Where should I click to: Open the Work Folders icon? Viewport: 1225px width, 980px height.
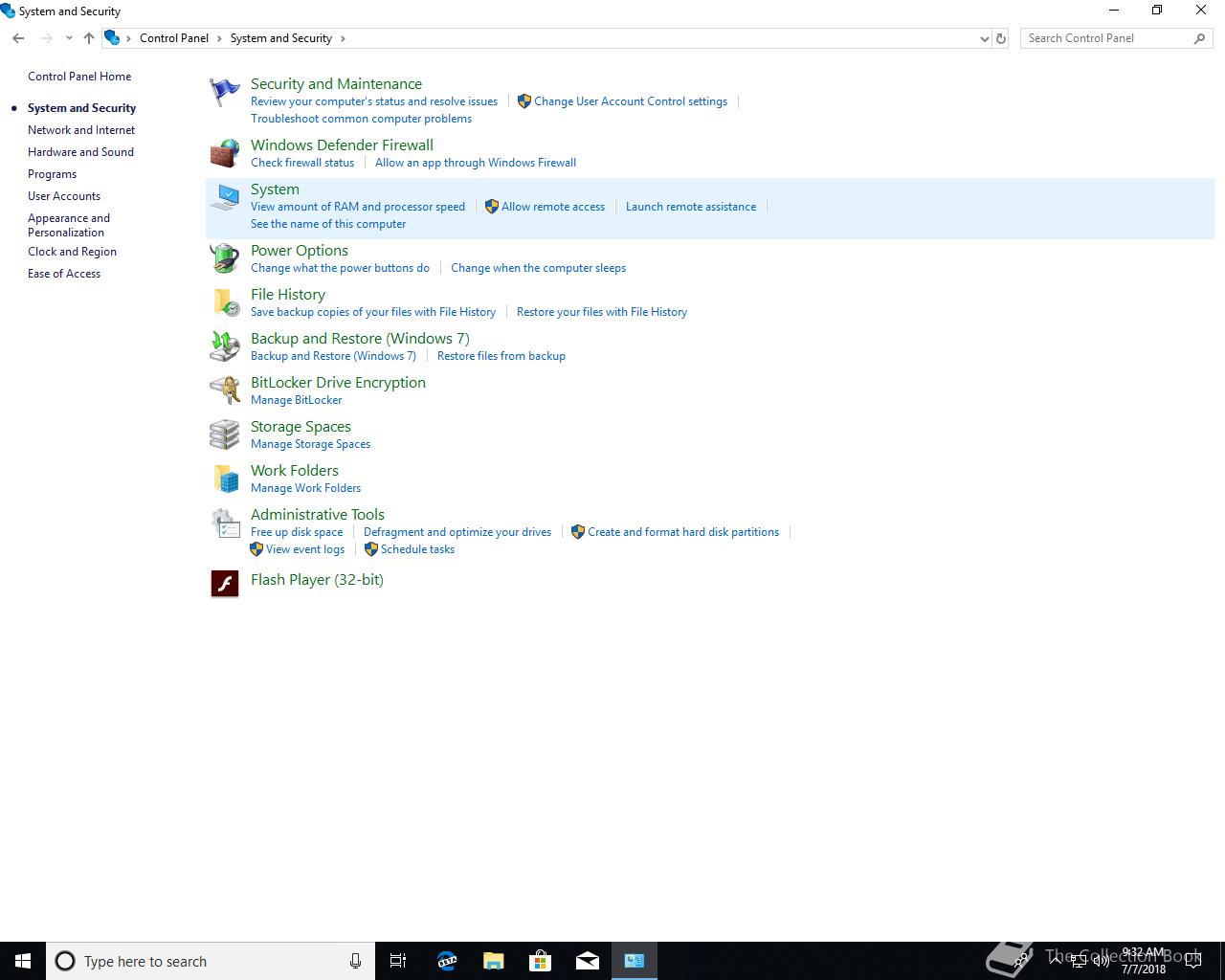225,479
